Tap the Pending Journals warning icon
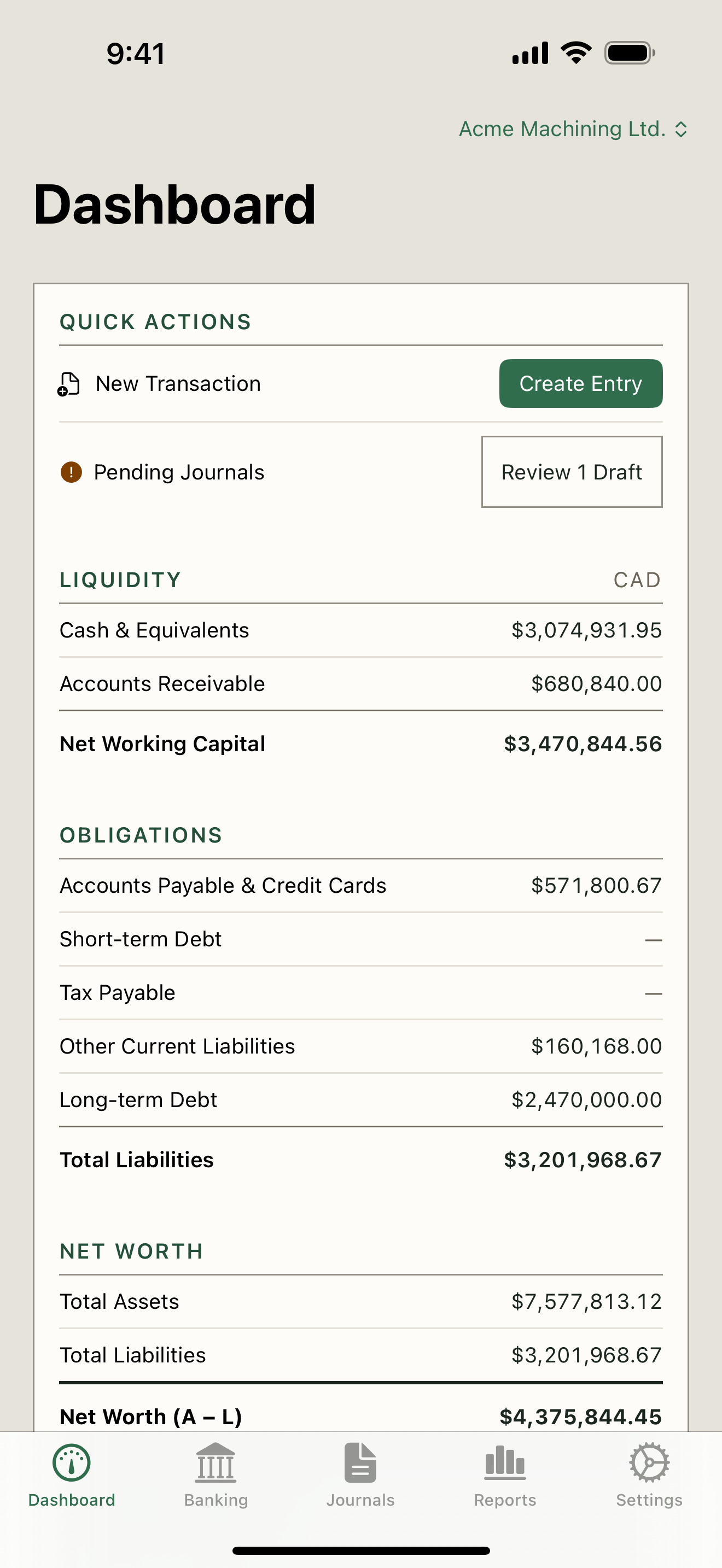The width and height of the screenshot is (722, 1568). coord(71,472)
